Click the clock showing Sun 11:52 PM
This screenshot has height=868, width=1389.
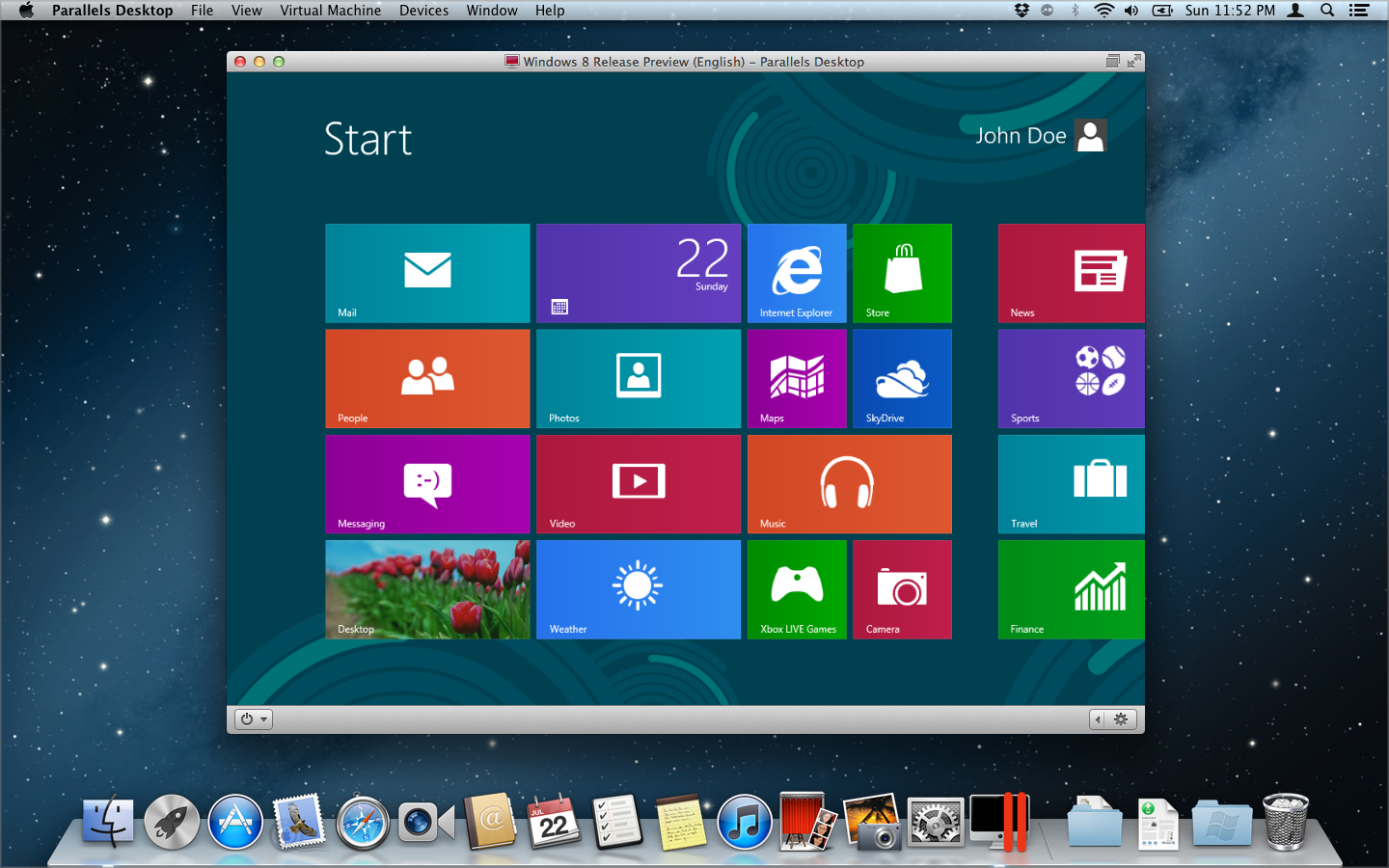click(1230, 11)
